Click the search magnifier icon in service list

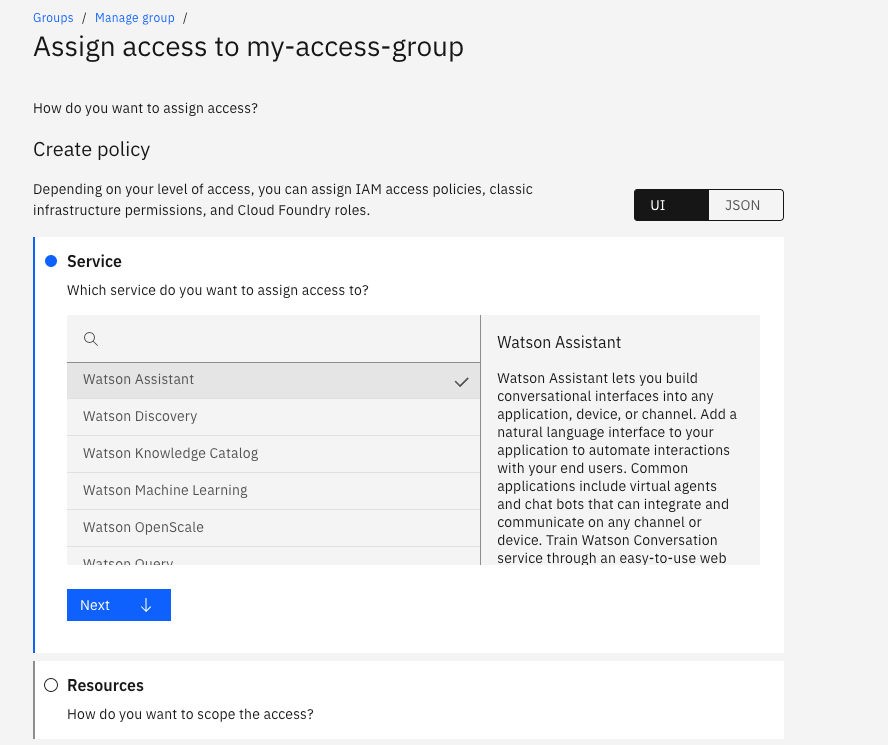tap(91, 339)
